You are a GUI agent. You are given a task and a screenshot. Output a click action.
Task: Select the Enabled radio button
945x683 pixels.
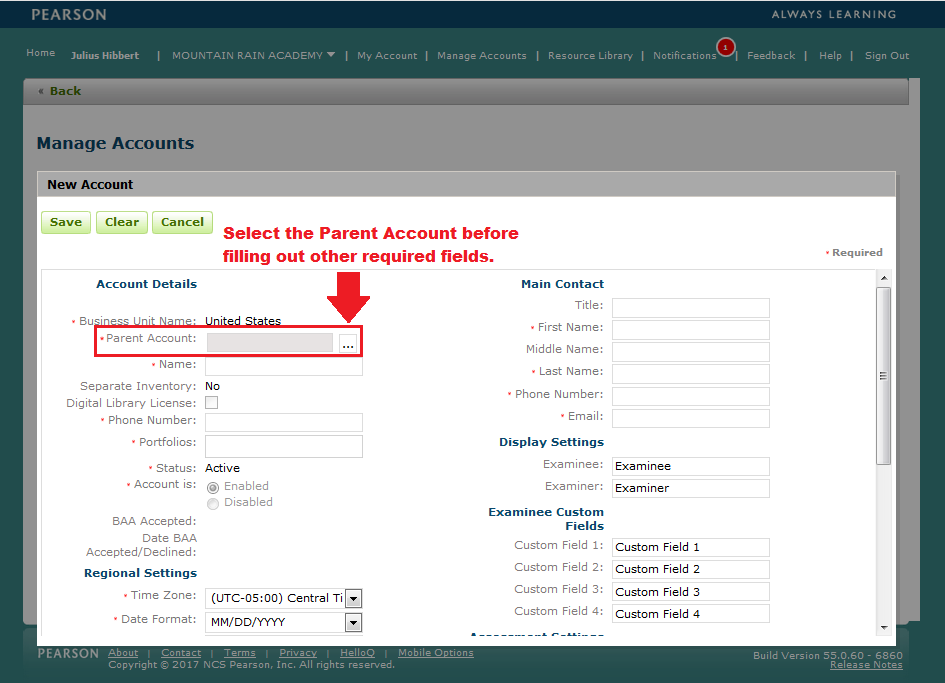click(x=211, y=487)
